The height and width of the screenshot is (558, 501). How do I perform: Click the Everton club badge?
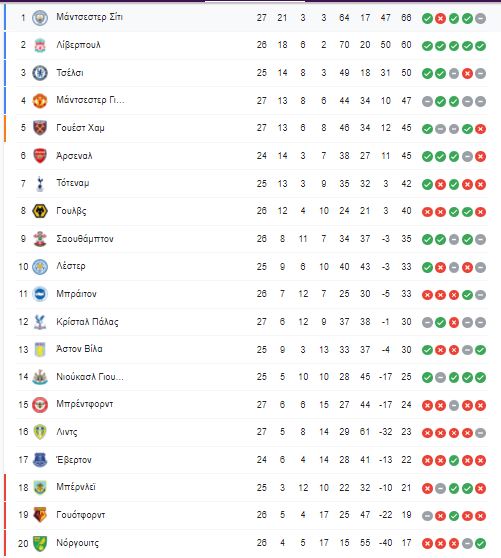coord(40,460)
